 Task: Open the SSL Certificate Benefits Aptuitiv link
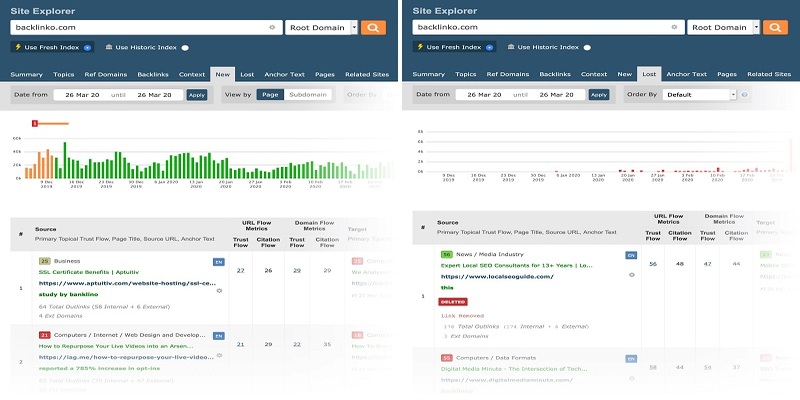pyautogui.click(x=90, y=272)
